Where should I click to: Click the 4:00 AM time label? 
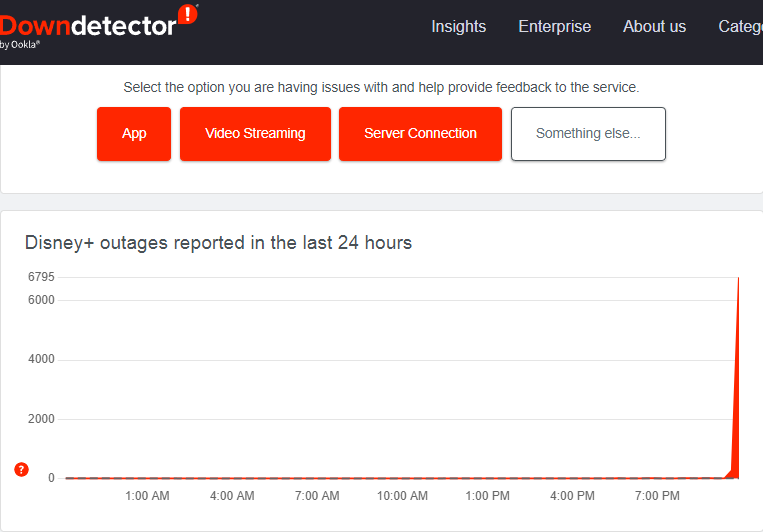tap(232, 496)
